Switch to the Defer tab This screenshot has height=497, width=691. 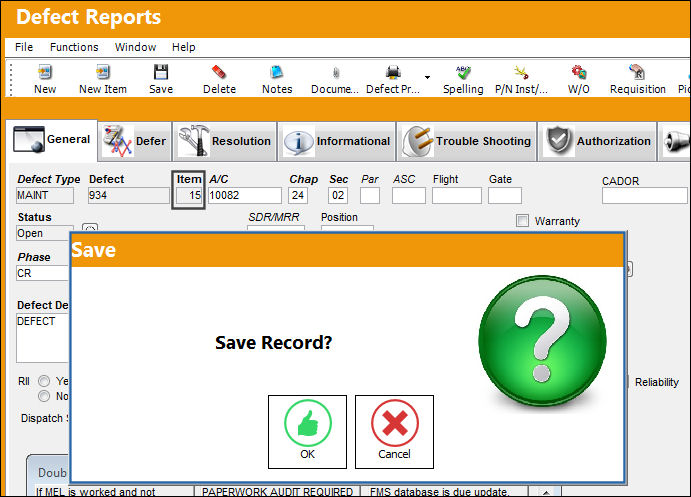pos(135,141)
